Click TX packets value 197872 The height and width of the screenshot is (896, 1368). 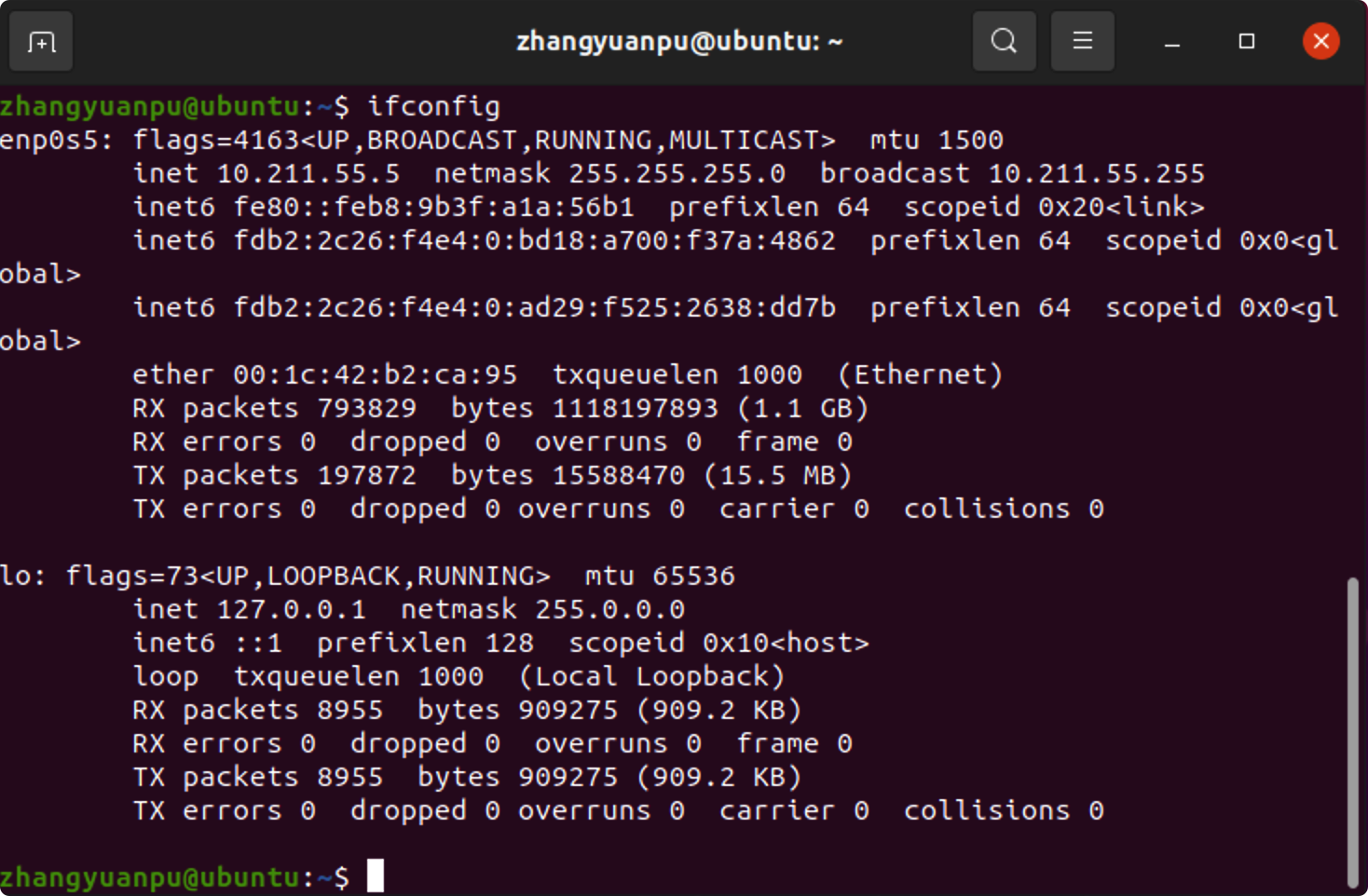point(366,475)
